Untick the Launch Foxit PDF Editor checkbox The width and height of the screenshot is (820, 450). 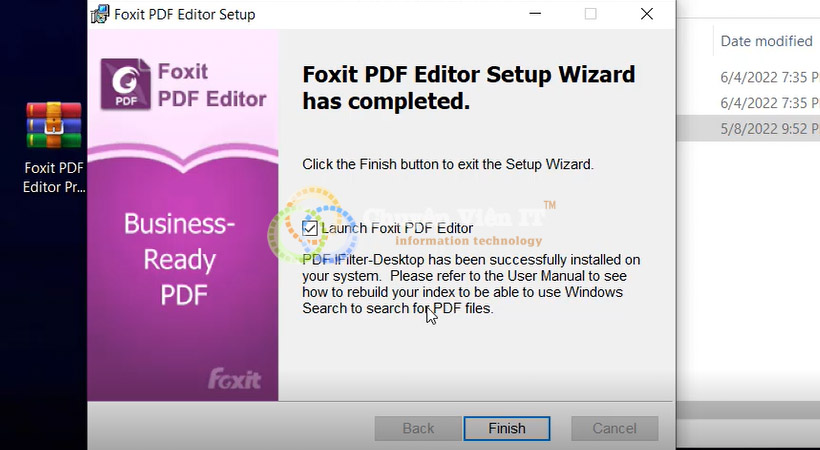(x=310, y=228)
